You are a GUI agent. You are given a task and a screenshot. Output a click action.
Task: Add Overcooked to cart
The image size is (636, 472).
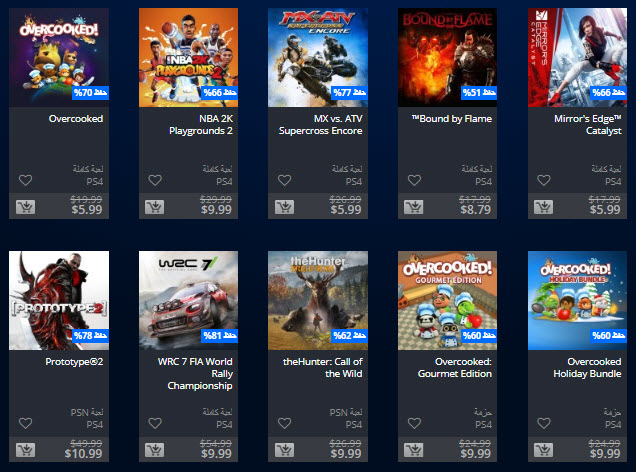pyautogui.click(x=26, y=207)
